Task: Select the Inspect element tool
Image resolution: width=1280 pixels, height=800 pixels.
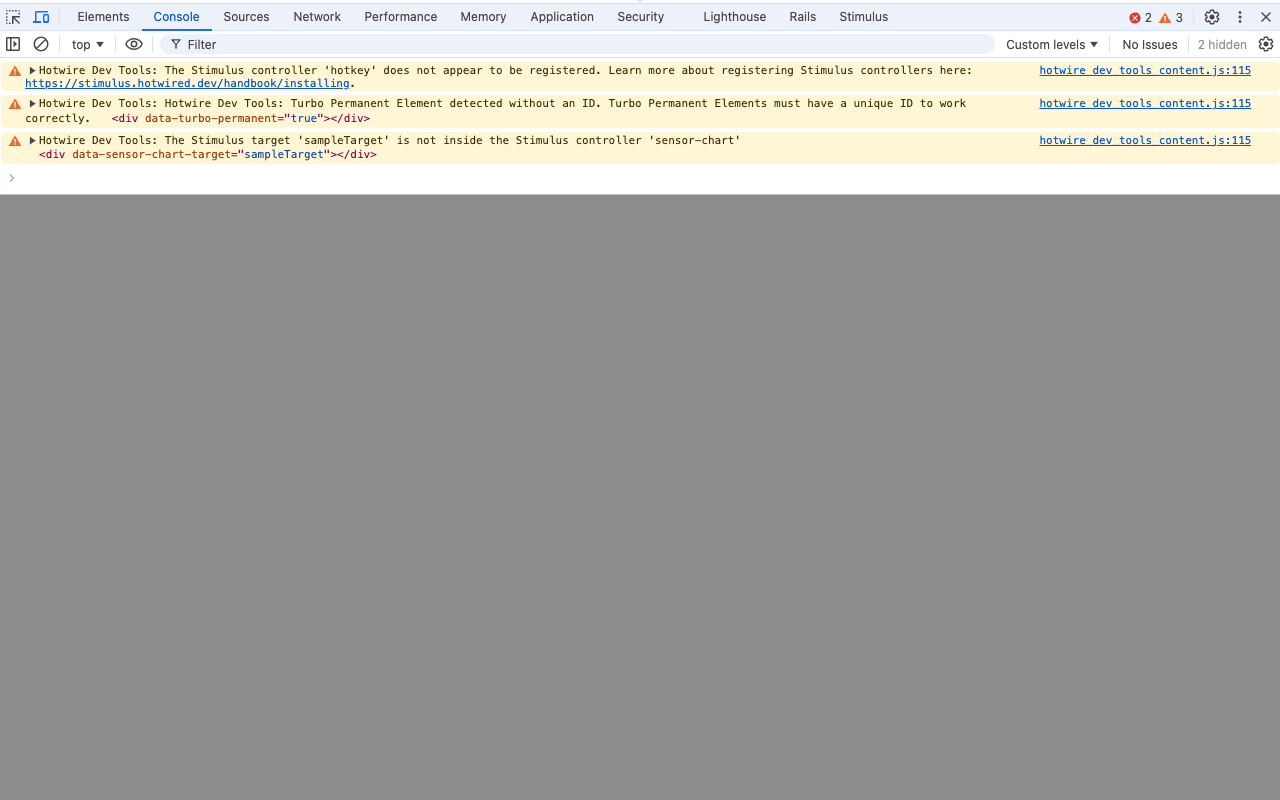Action: (13, 17)
